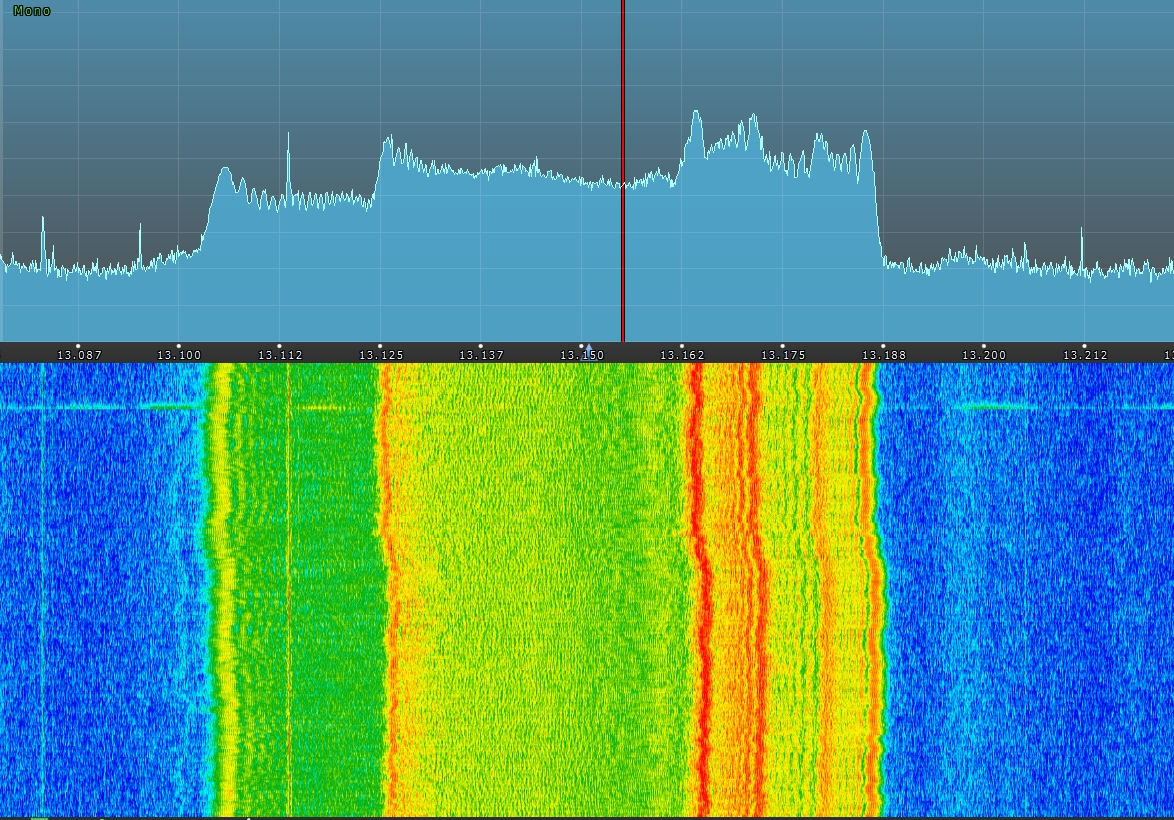Tune to 13.100 on the frequency scale
1174x820 pixels.
pyautogui.click(x=179, y=355)
